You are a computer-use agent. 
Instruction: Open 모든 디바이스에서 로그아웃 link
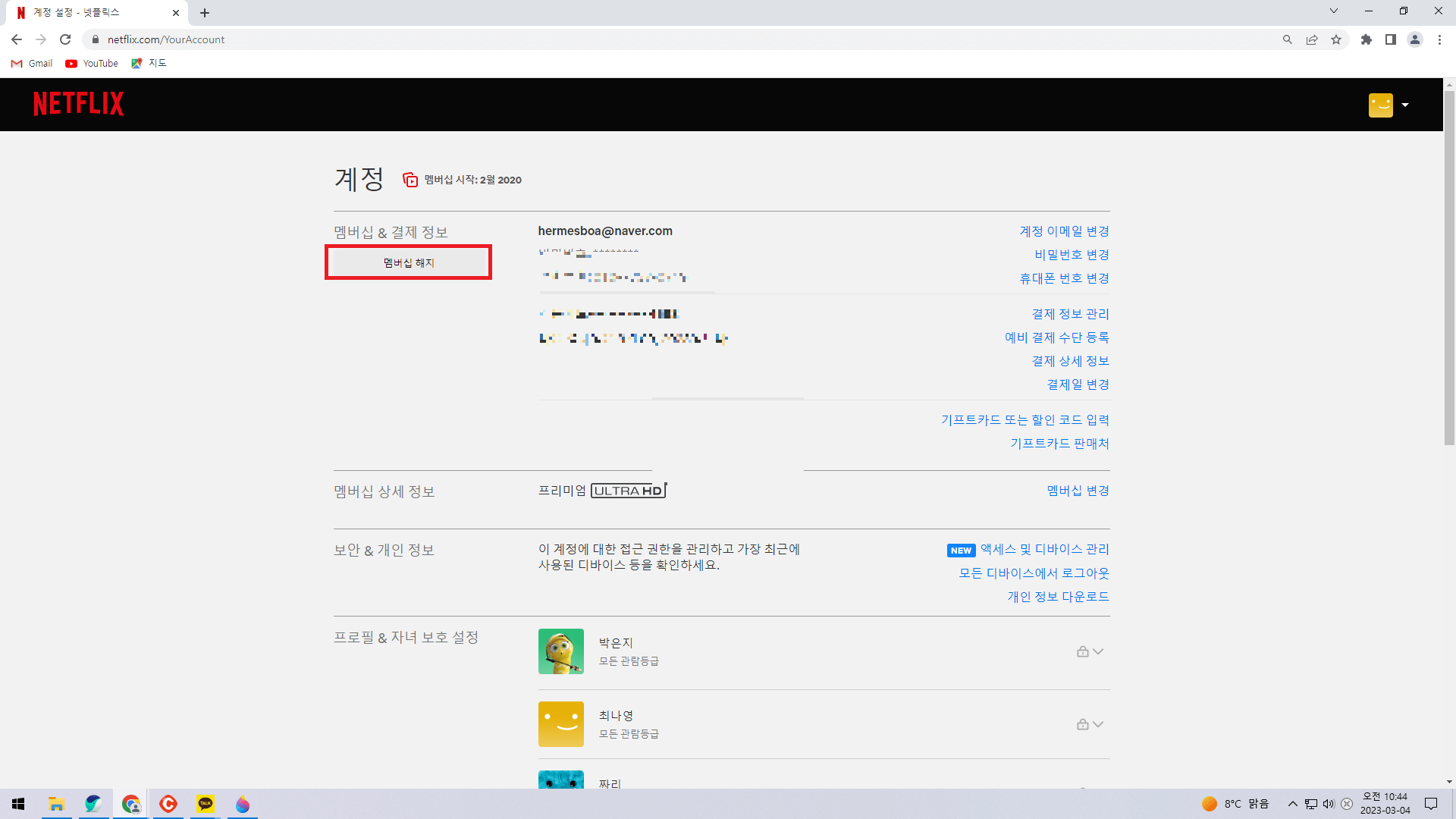click(x=1034, y=573)
